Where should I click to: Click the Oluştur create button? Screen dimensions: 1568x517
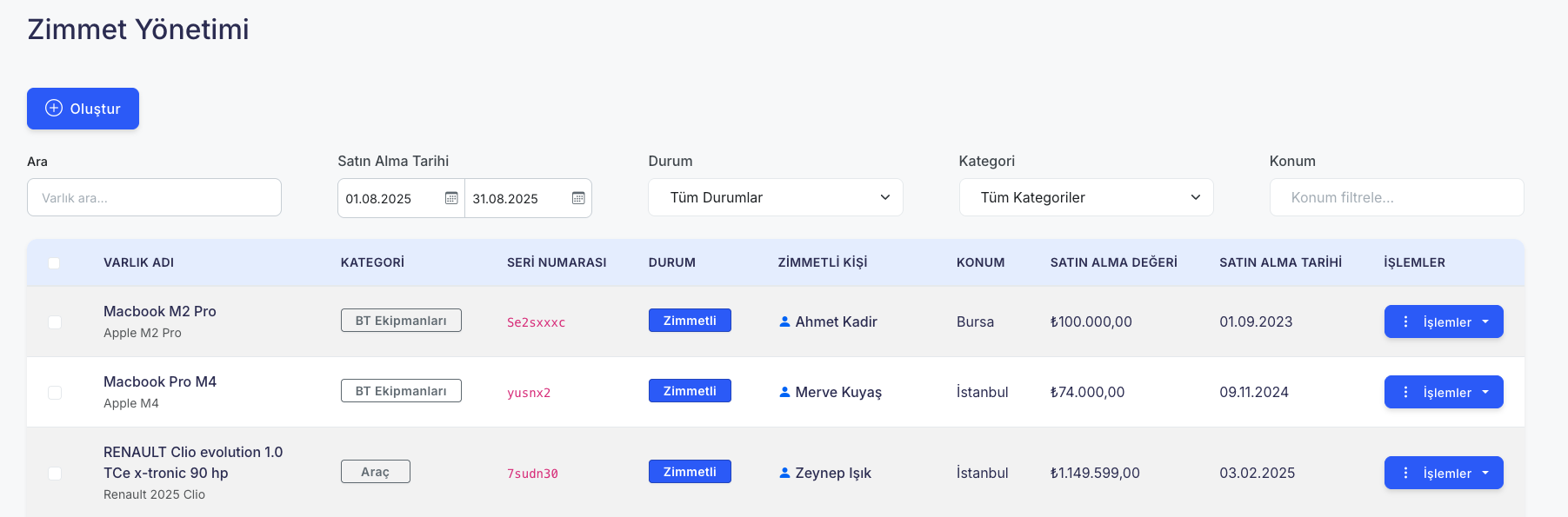tap(83, 109)
